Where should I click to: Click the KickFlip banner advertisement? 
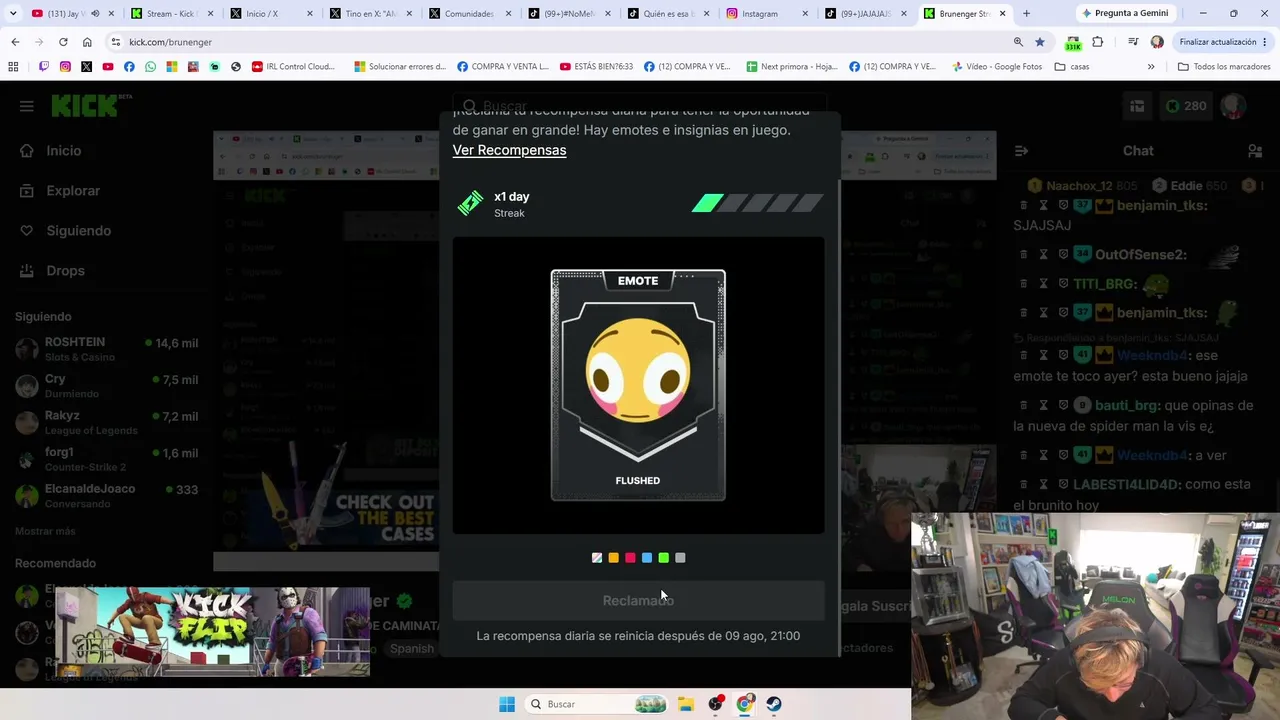point(213,632)
